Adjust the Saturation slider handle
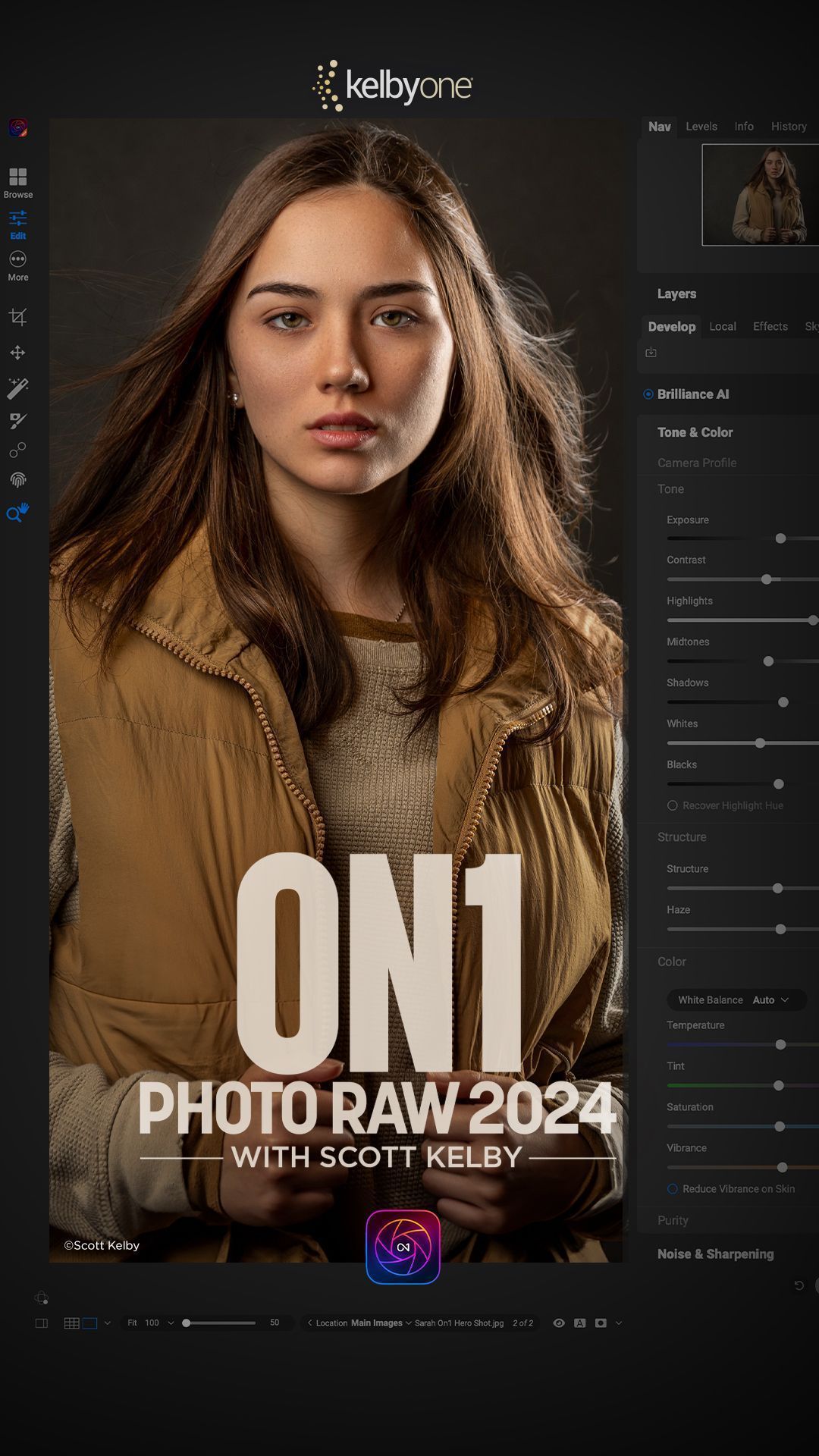819x1456 pixels. click(x=779, y=1127)
